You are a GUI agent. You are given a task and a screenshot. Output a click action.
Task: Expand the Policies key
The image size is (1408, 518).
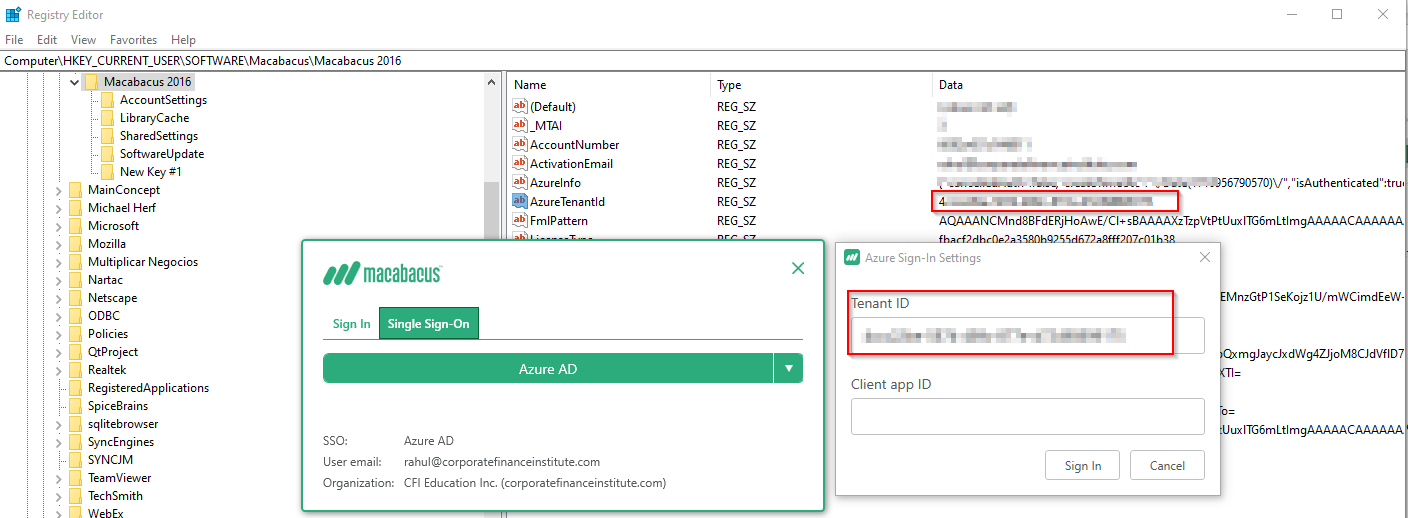coord(59,334)
